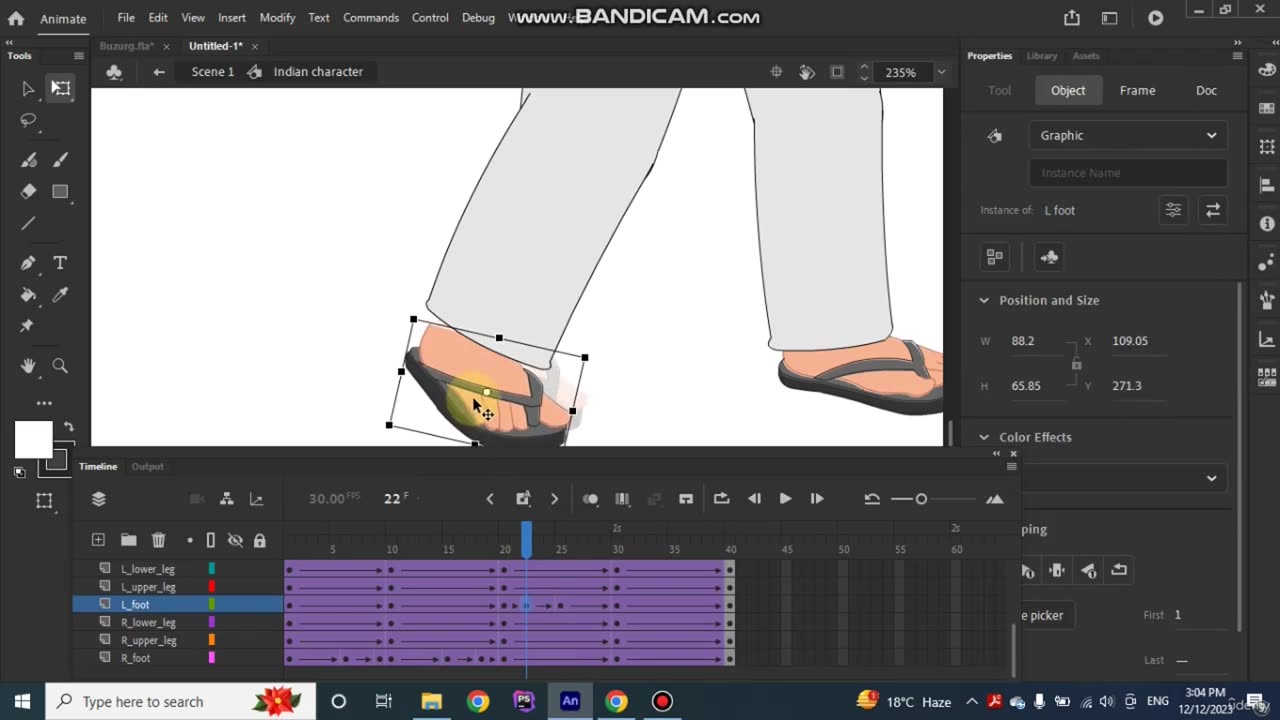The width and height of the screenshot is (1280, 720).
Task: Collapse the Position and Size section
Action: pyautogui.click(x=984, y=300)
